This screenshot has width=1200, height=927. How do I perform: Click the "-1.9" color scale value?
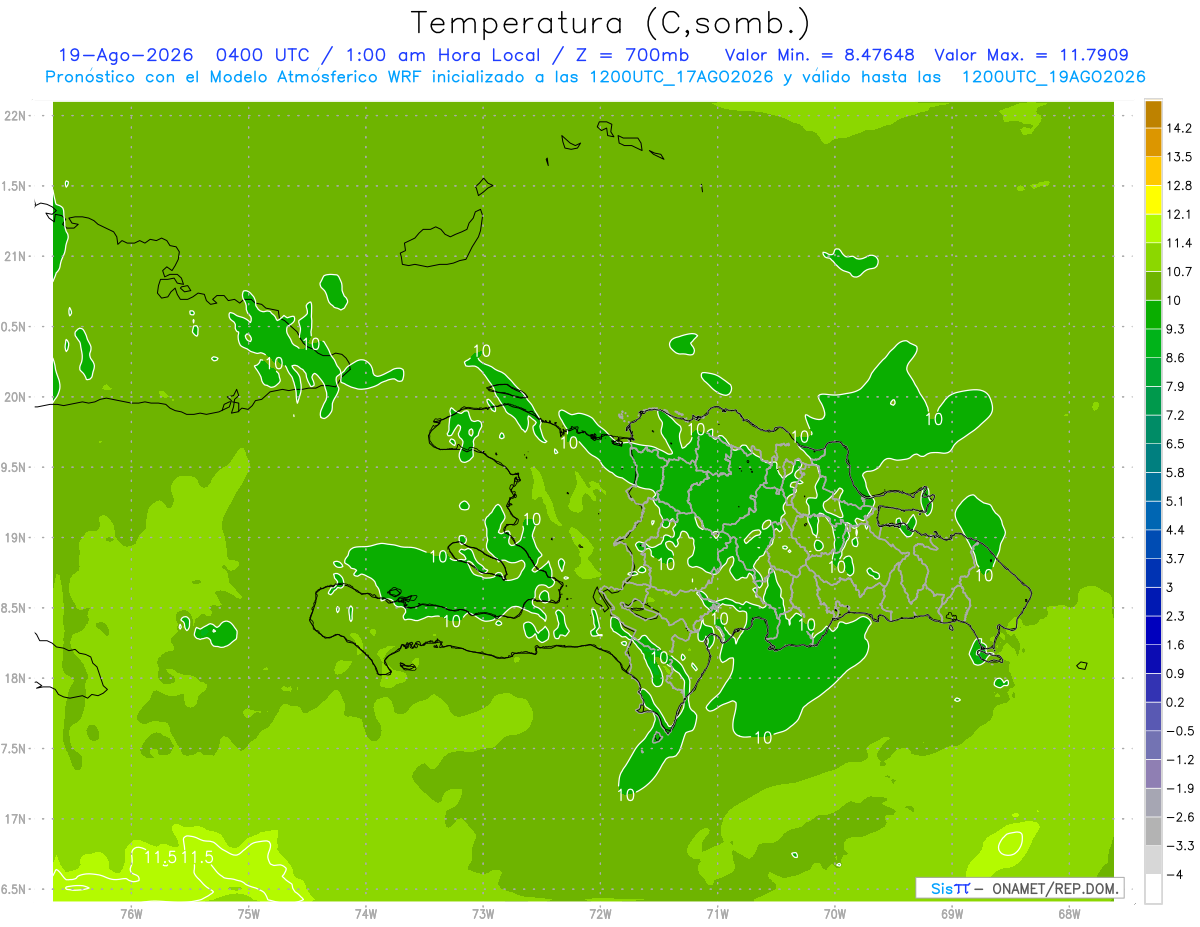tap(1178, 788)
